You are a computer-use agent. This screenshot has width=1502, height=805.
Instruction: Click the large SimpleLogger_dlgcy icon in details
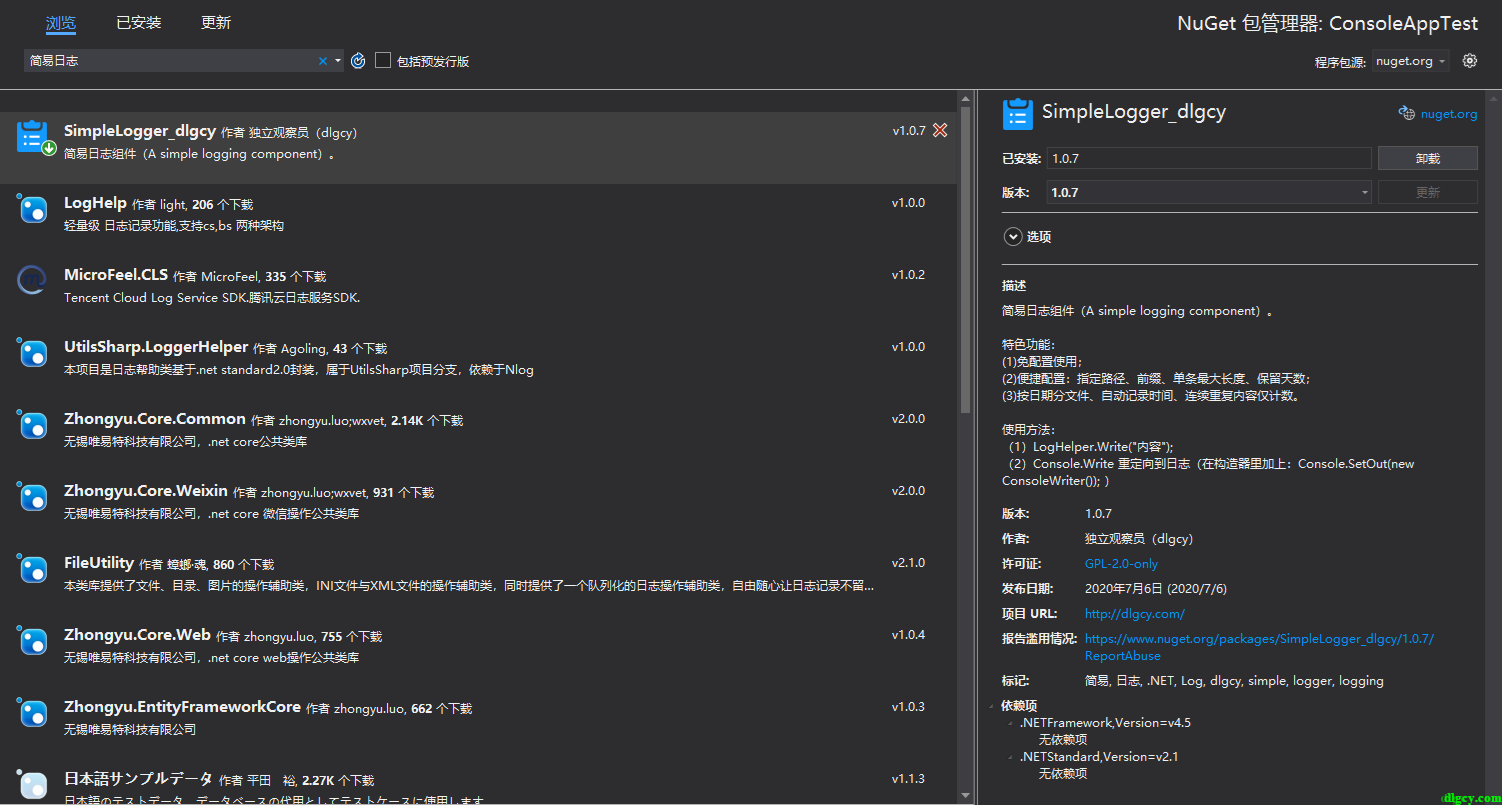click(1017, 114)
